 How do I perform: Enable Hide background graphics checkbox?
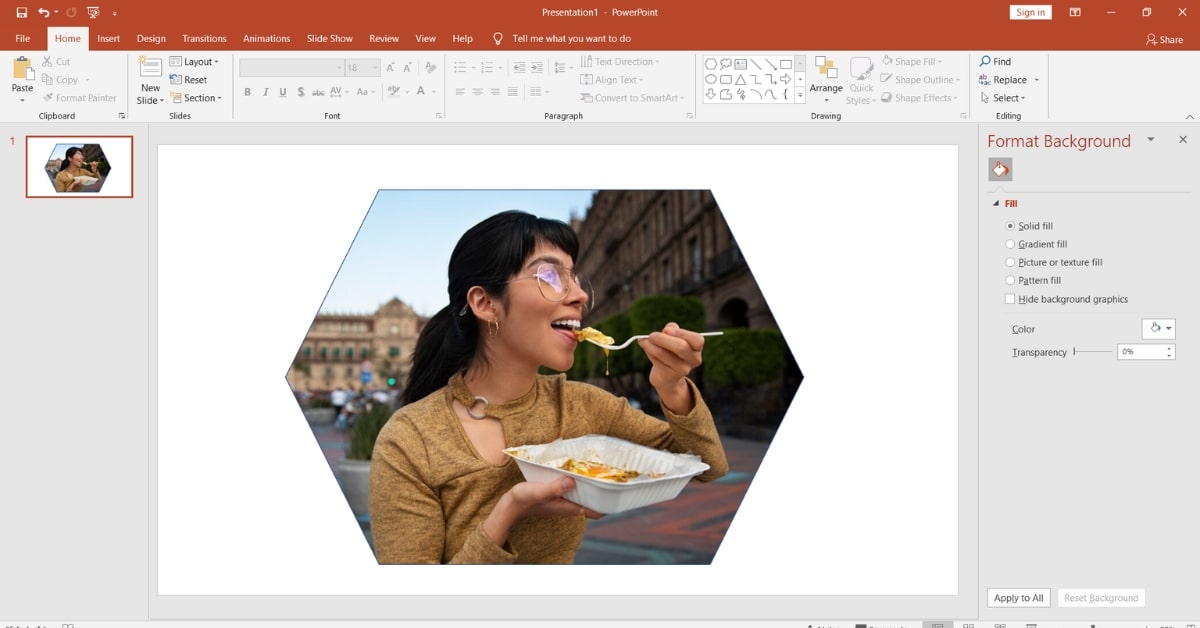point(1010,299)
